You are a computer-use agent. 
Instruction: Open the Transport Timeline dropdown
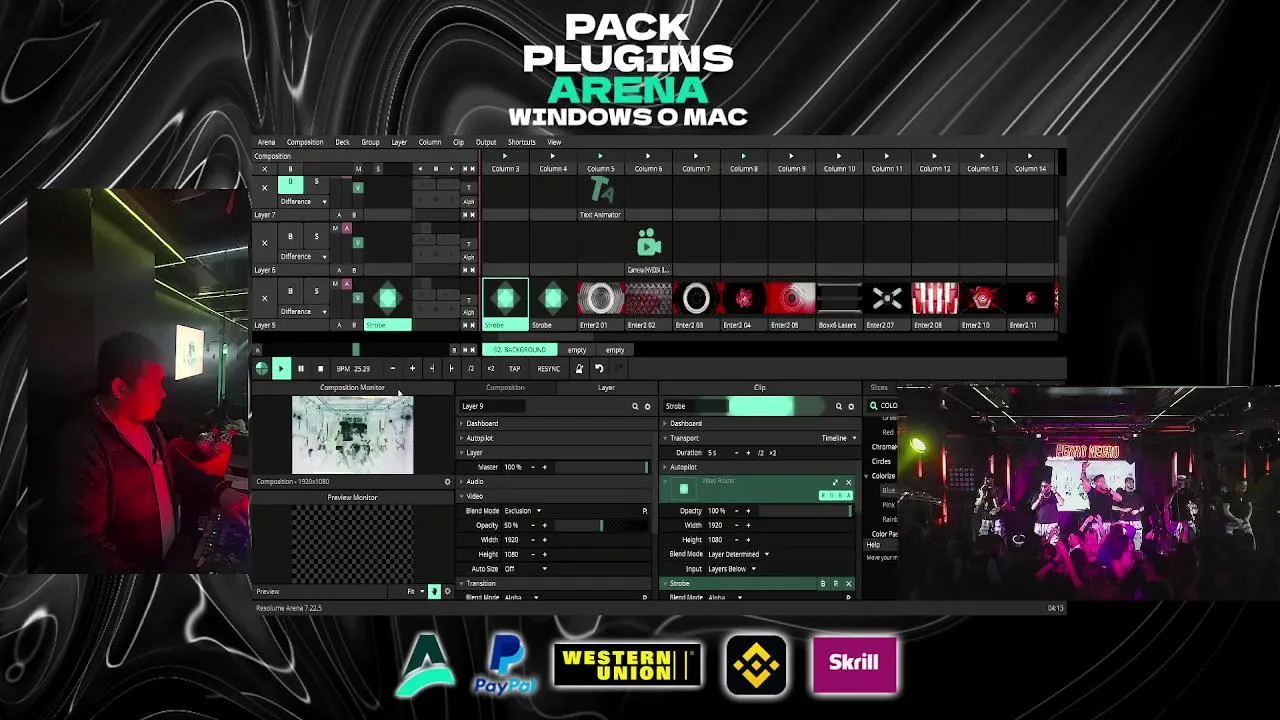tap(839, 438)
